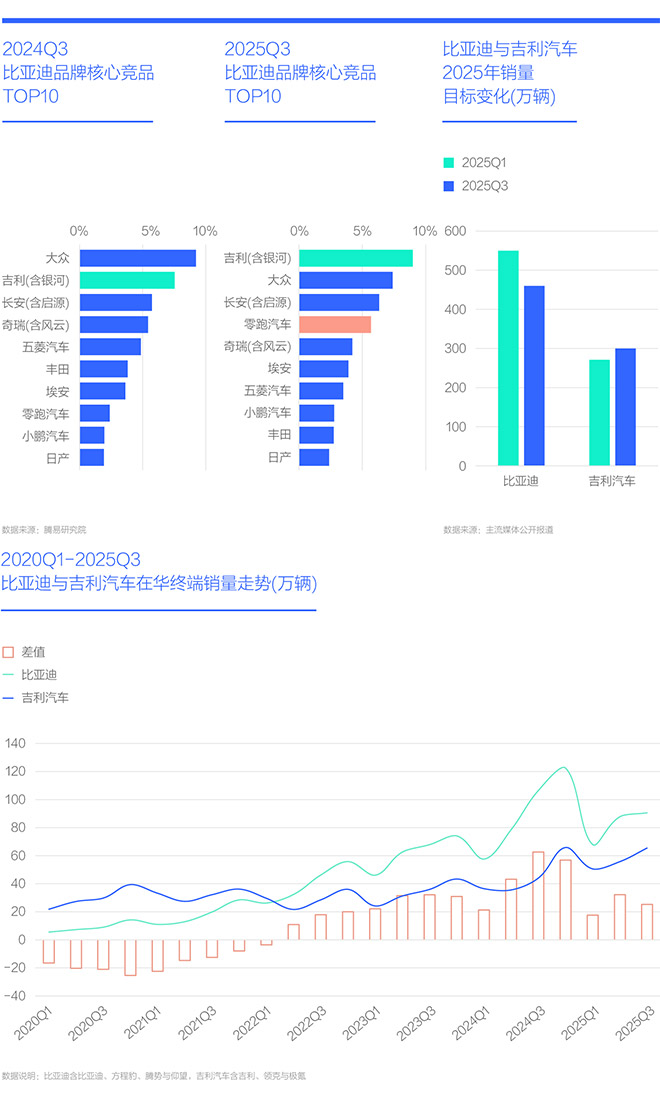
Task: Select the 五菱汽车 bar in 2025Q3 chart
Action: (321, 391)
